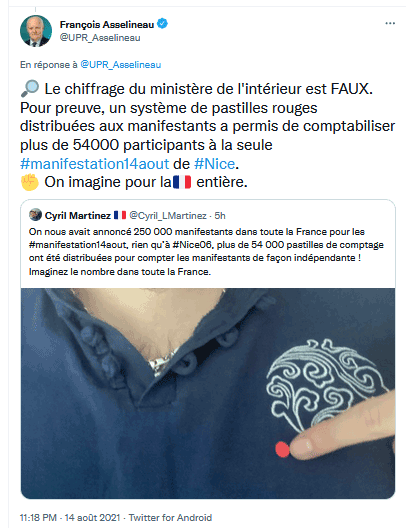Click the 11:18 PM · 14 août 2021 timestamp
This screenshot has width=406, height=528.
point(70,517)
